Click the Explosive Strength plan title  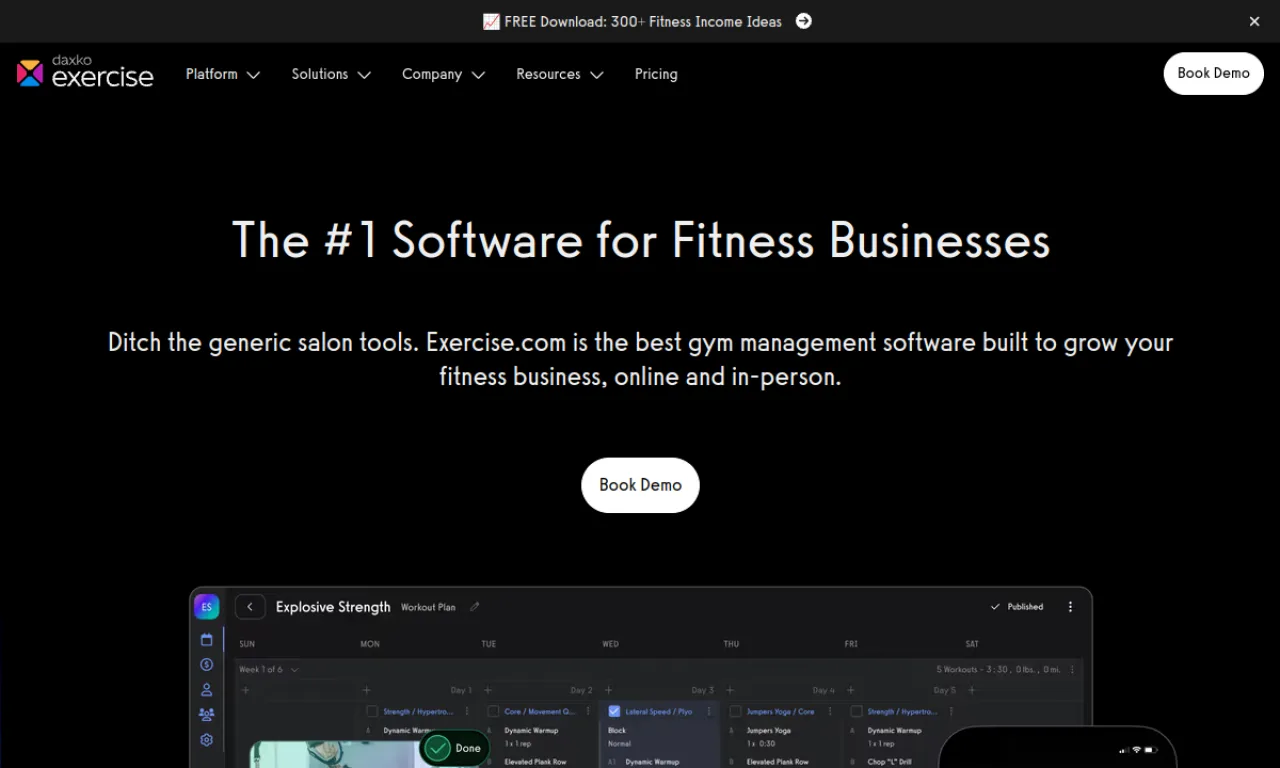[333, 607]
